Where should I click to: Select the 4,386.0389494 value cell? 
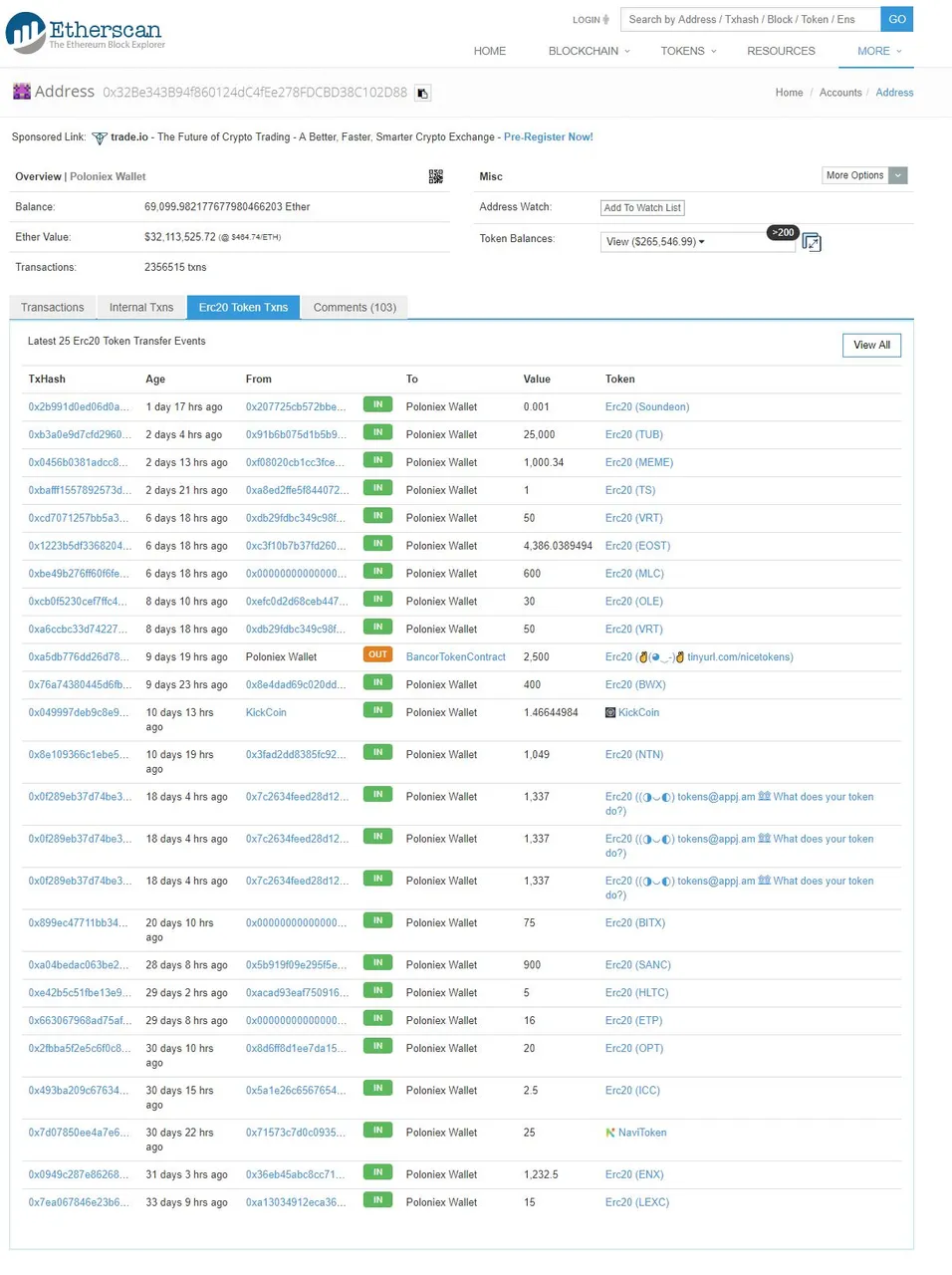click(x=558, y=547)
